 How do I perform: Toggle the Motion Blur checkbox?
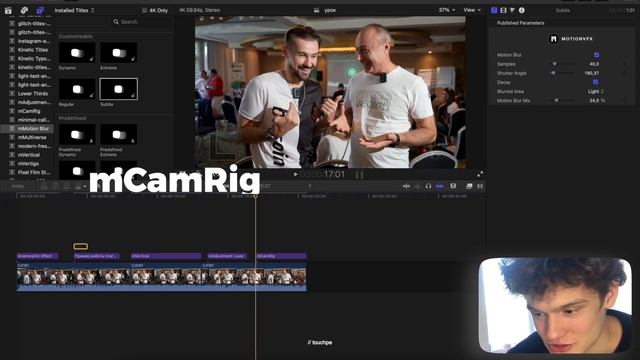coord(596,55)
